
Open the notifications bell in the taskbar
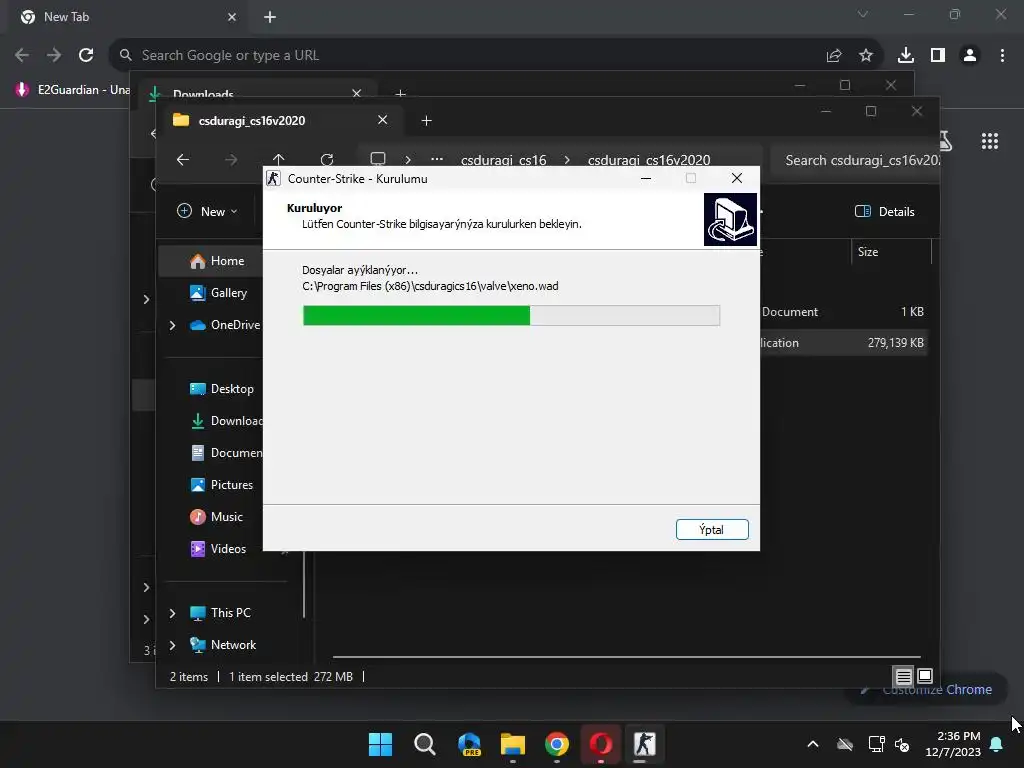tap(997, 744)
